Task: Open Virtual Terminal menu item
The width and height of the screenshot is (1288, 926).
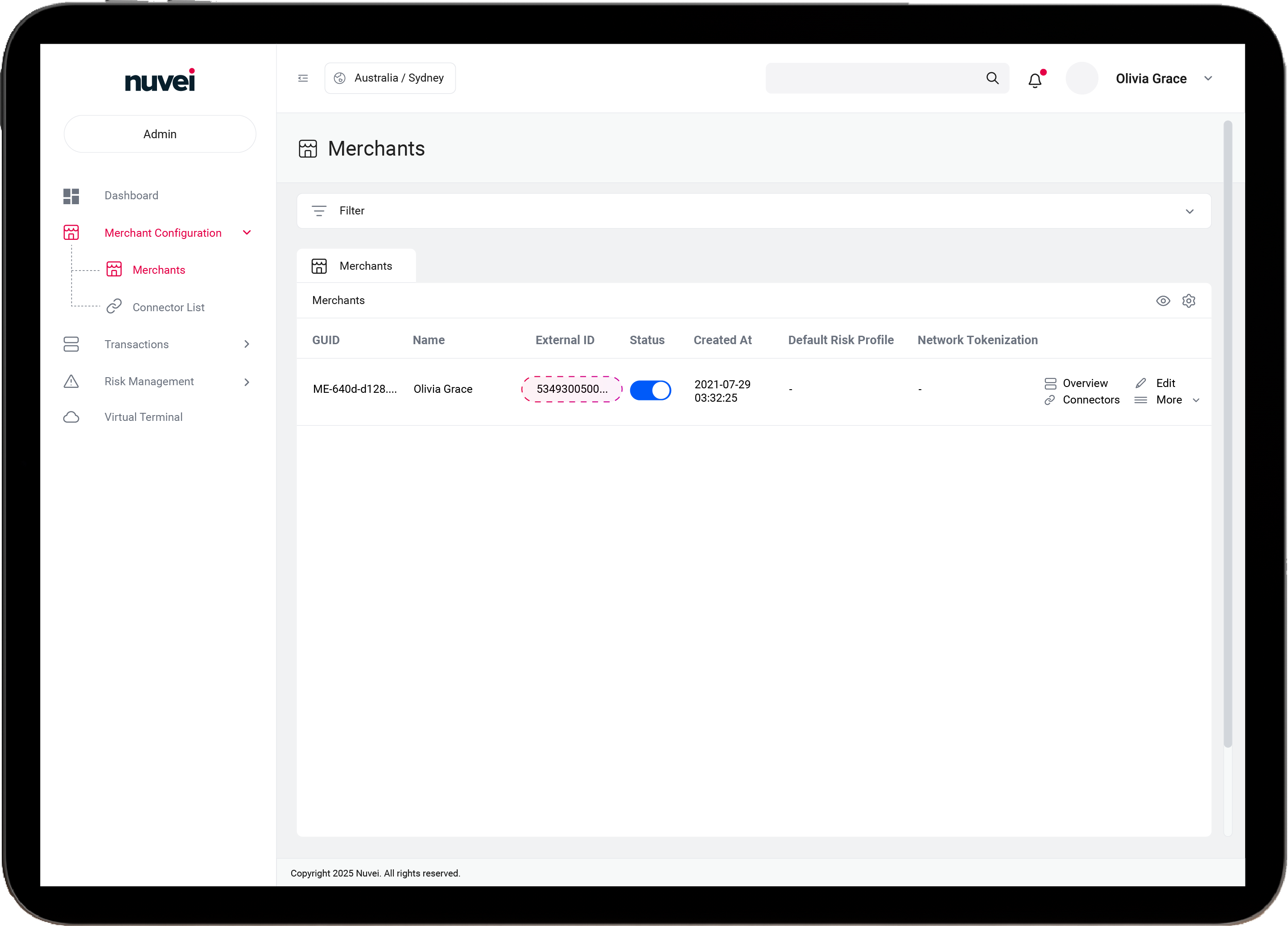Action: (x=144, y=417)
